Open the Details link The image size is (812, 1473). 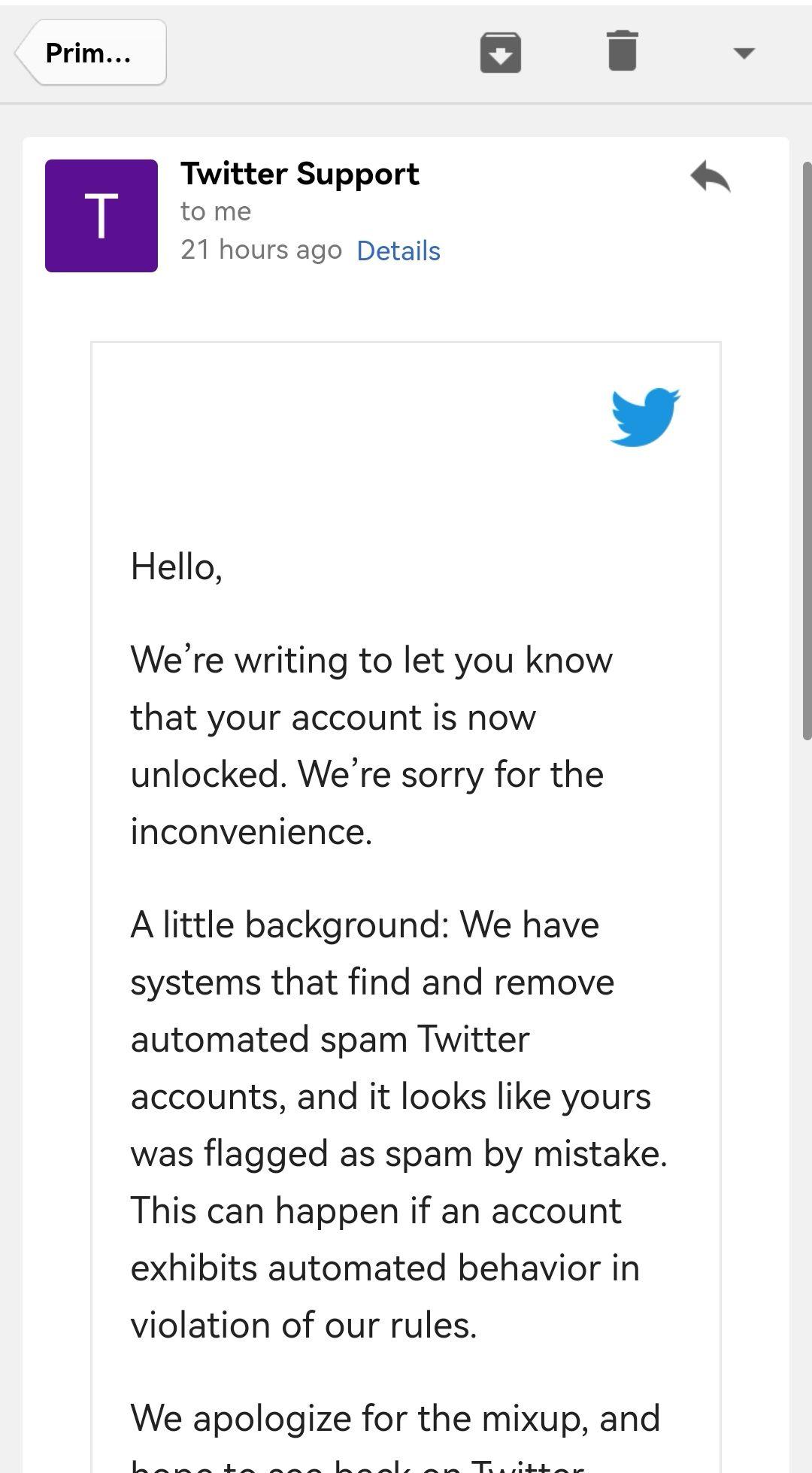[398, 251]
